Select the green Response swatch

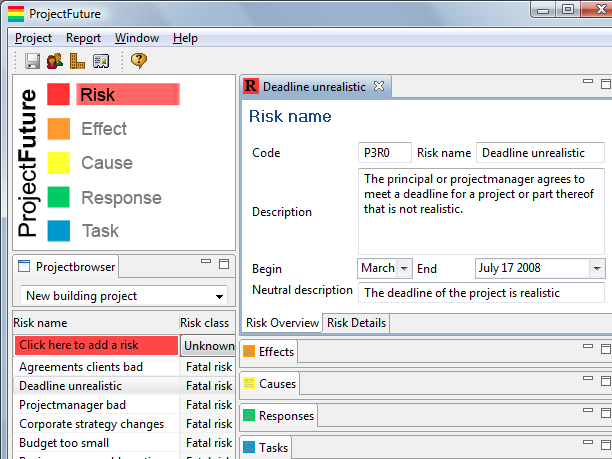pyautogui.click(x=59, y=197)
